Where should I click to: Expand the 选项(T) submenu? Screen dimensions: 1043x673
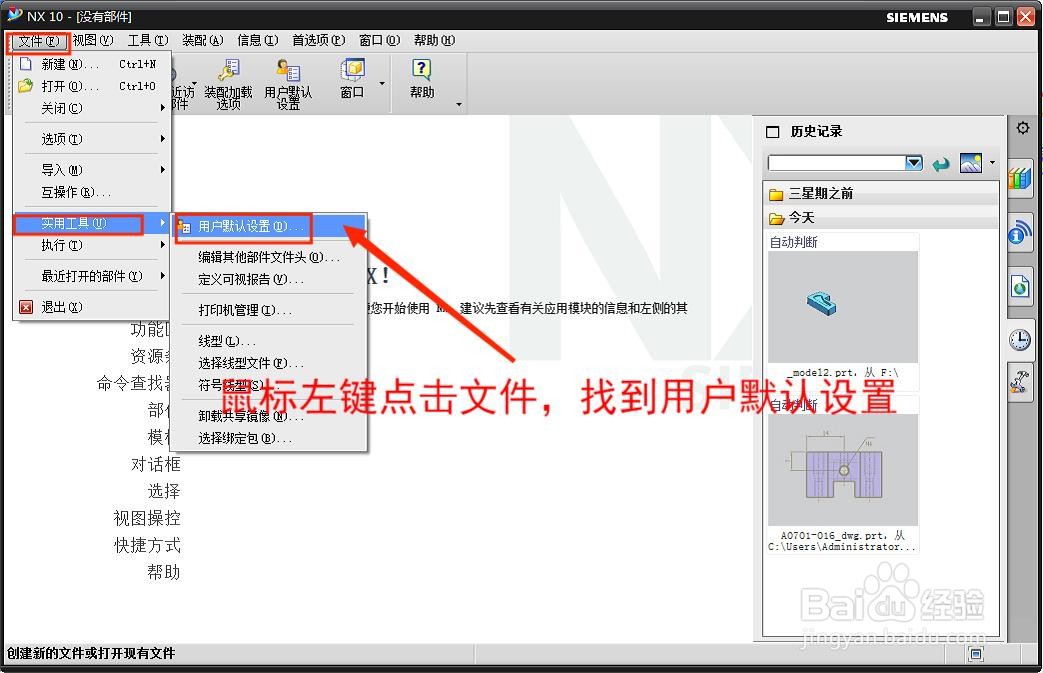pos(92,139)
